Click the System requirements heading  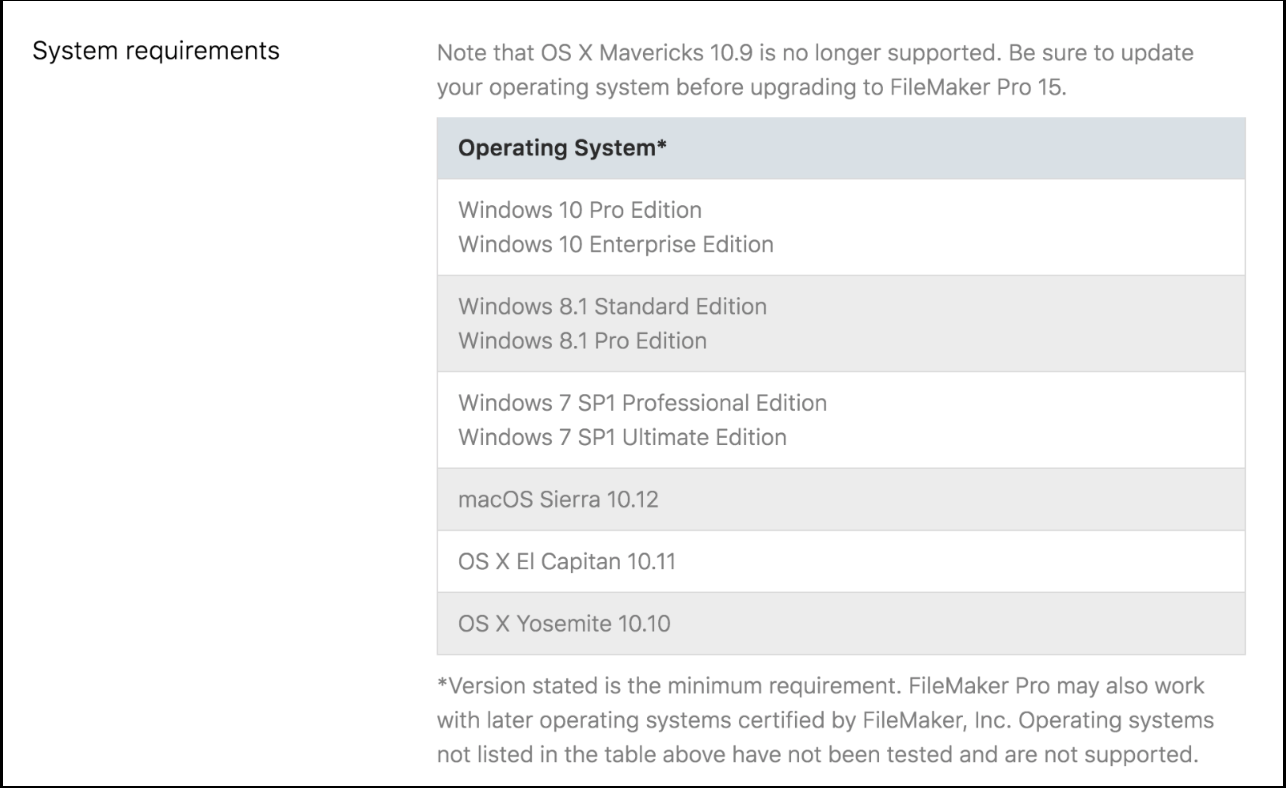pos(156,51)
